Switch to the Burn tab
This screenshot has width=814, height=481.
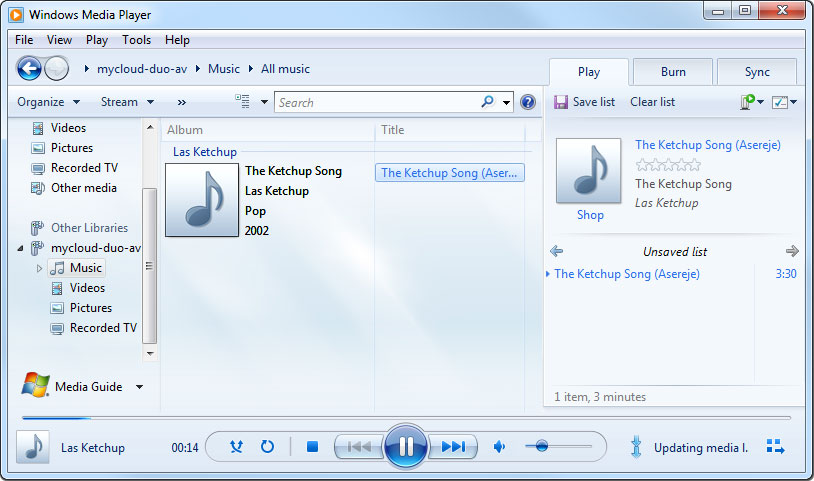click(673, 72)
